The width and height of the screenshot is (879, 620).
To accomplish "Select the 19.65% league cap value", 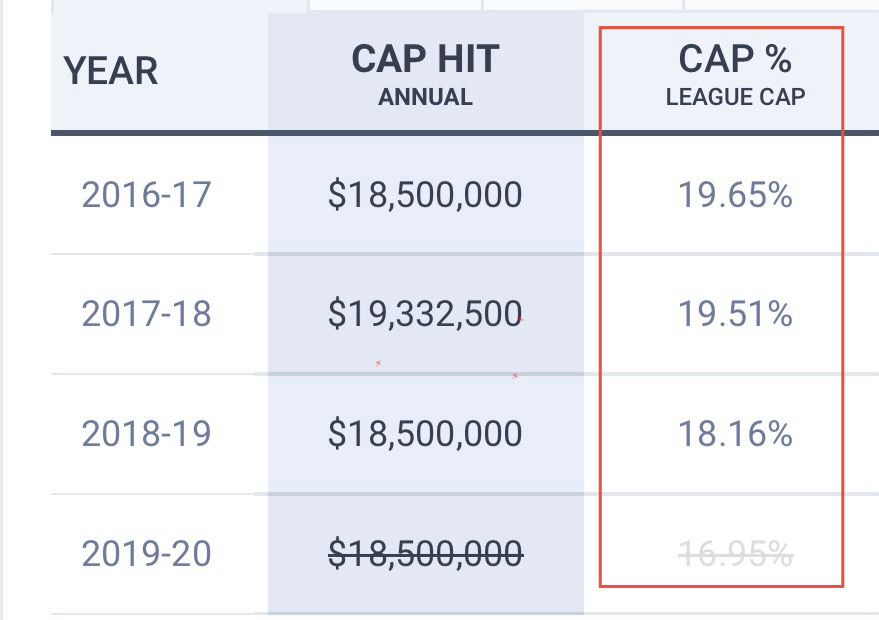I will tap(735, 194).
